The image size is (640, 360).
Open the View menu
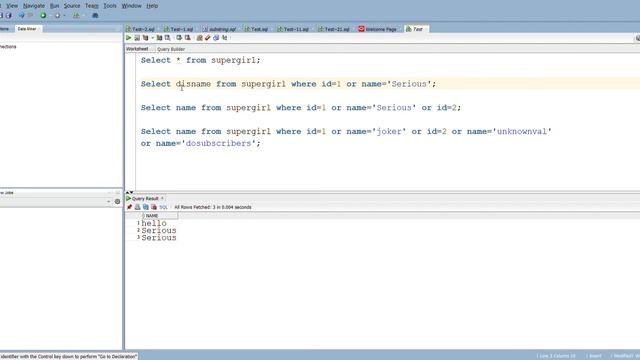pyautogui.click(x=12, y=6)
